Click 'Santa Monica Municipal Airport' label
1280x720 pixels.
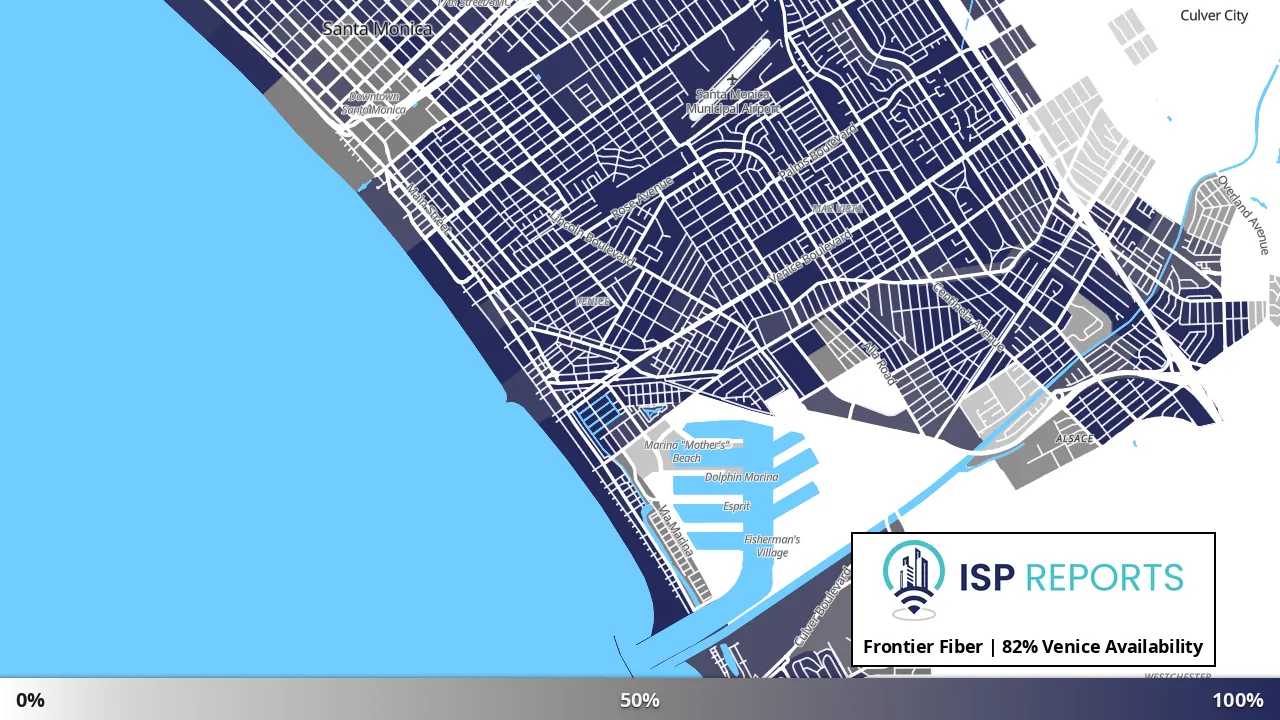pos(733,101)
